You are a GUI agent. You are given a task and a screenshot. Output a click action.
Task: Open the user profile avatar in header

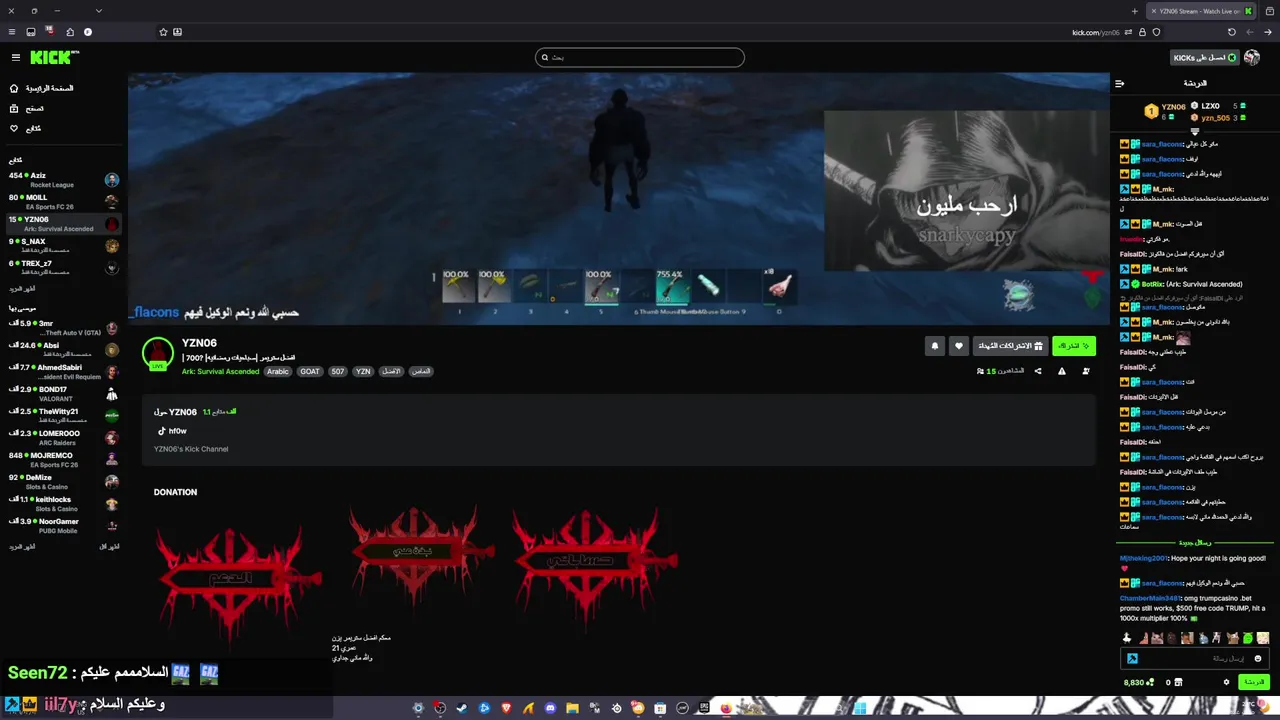1252,58
